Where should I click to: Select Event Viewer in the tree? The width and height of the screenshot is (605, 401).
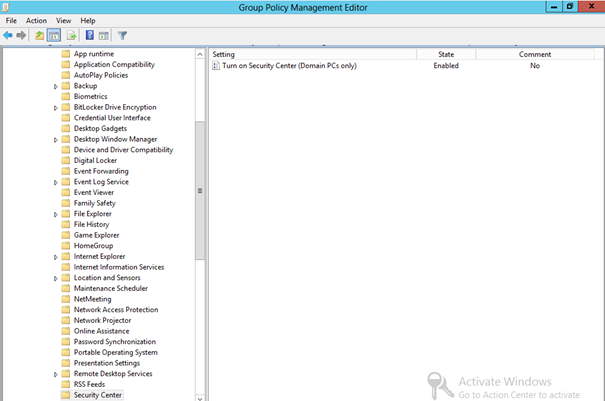pos(94,192)
